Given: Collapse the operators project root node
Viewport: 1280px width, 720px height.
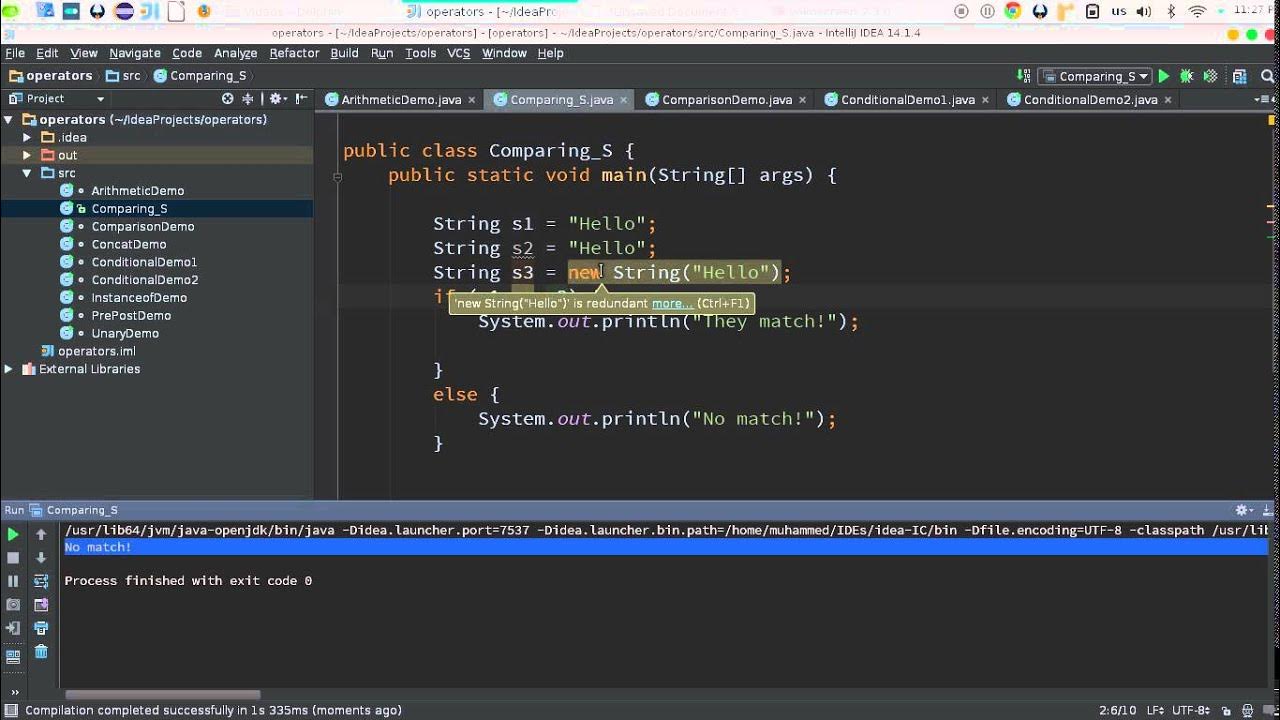Looking at the screenshot, I should 8,120.
